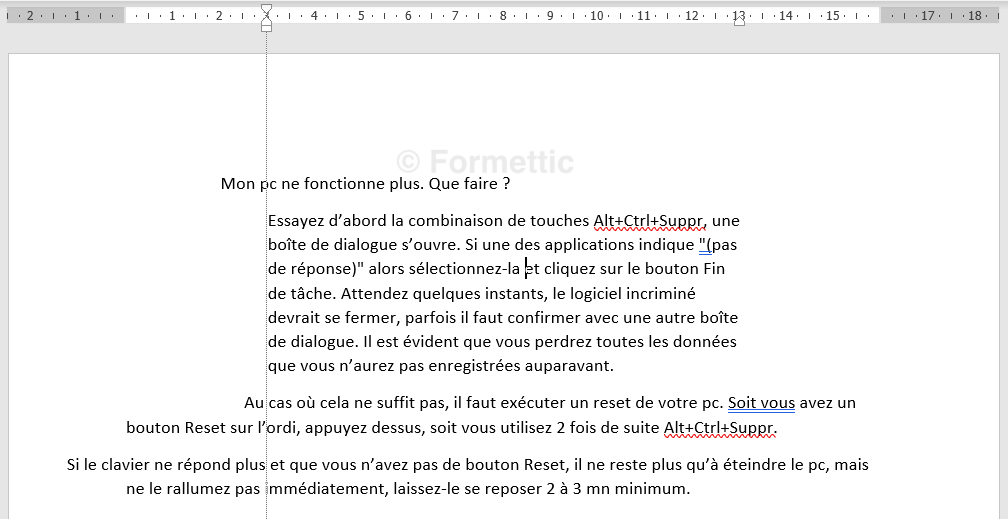Click the word "données"

[x=703, y=342]
